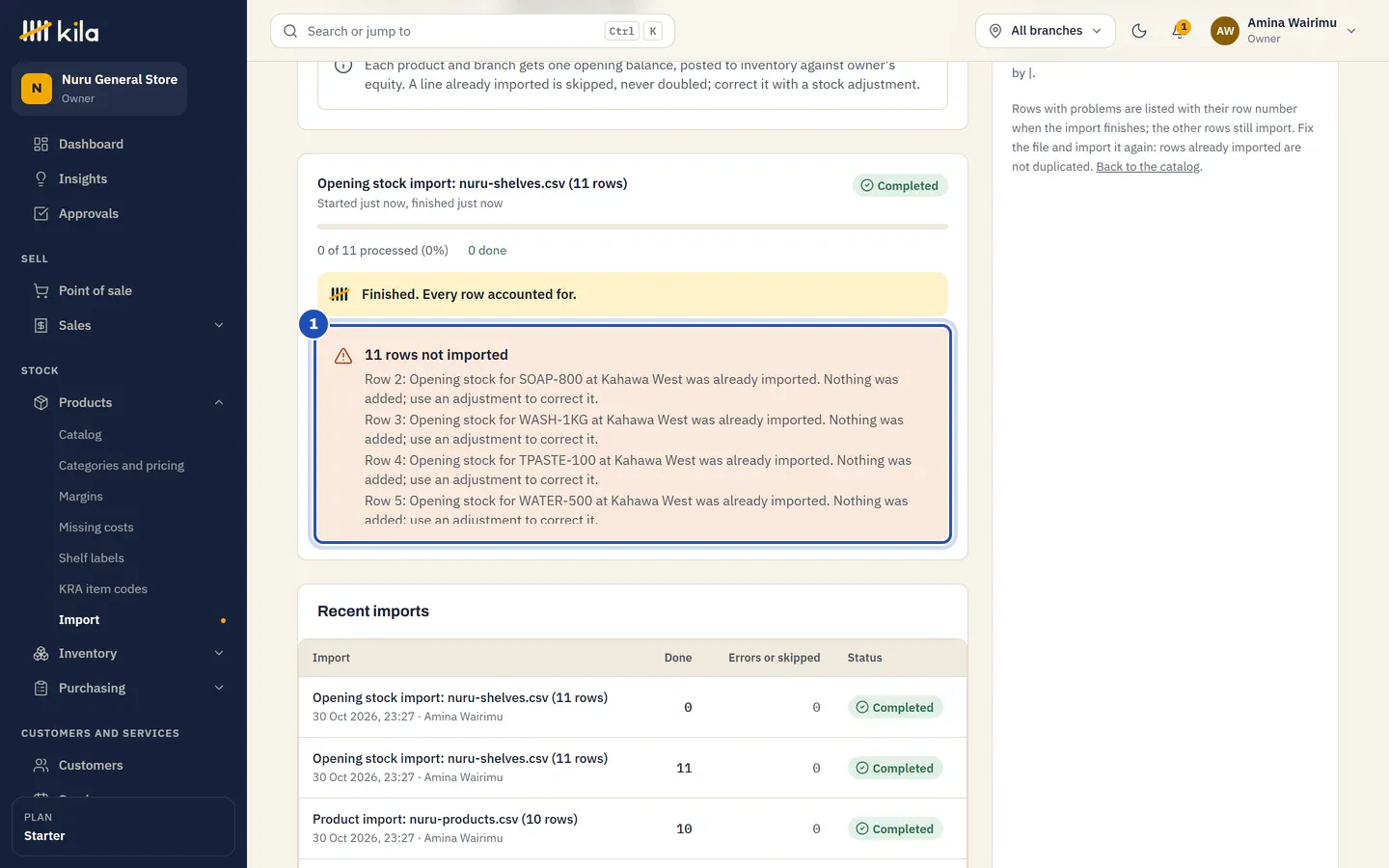The width and height of the screenshot is (1389, 868).
Task: Click the Products box icon
Action: pyautogui.click(x=41, y=402)
